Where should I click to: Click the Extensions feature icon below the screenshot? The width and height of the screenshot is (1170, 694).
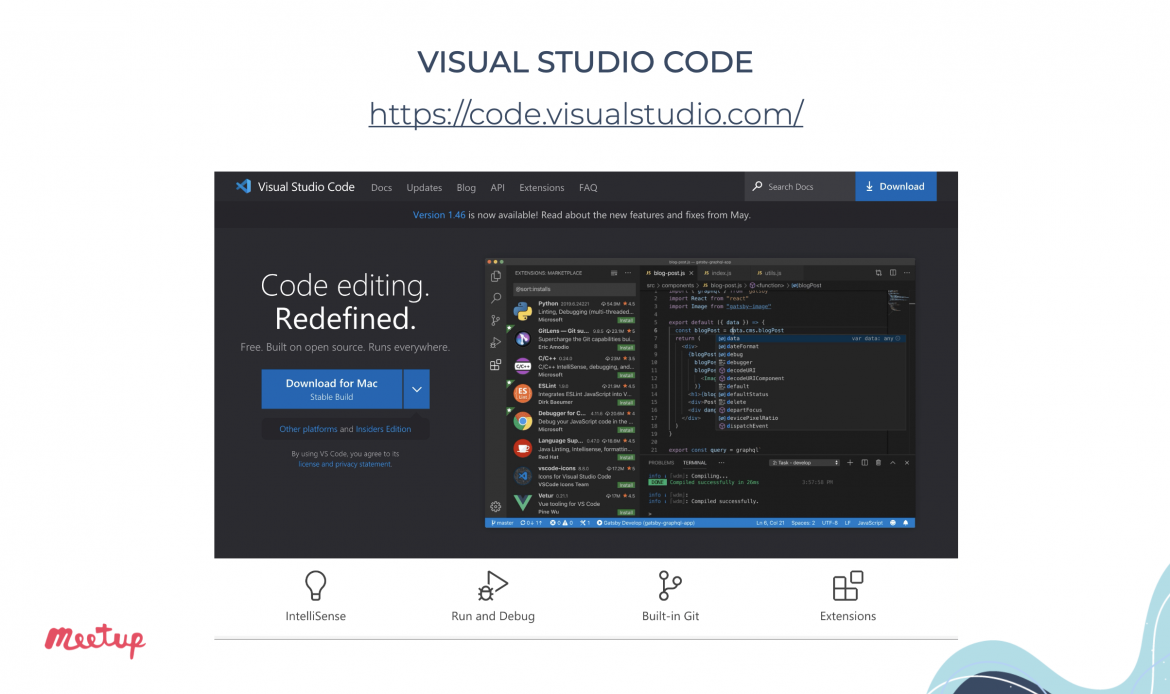click(x=848, y=586)
